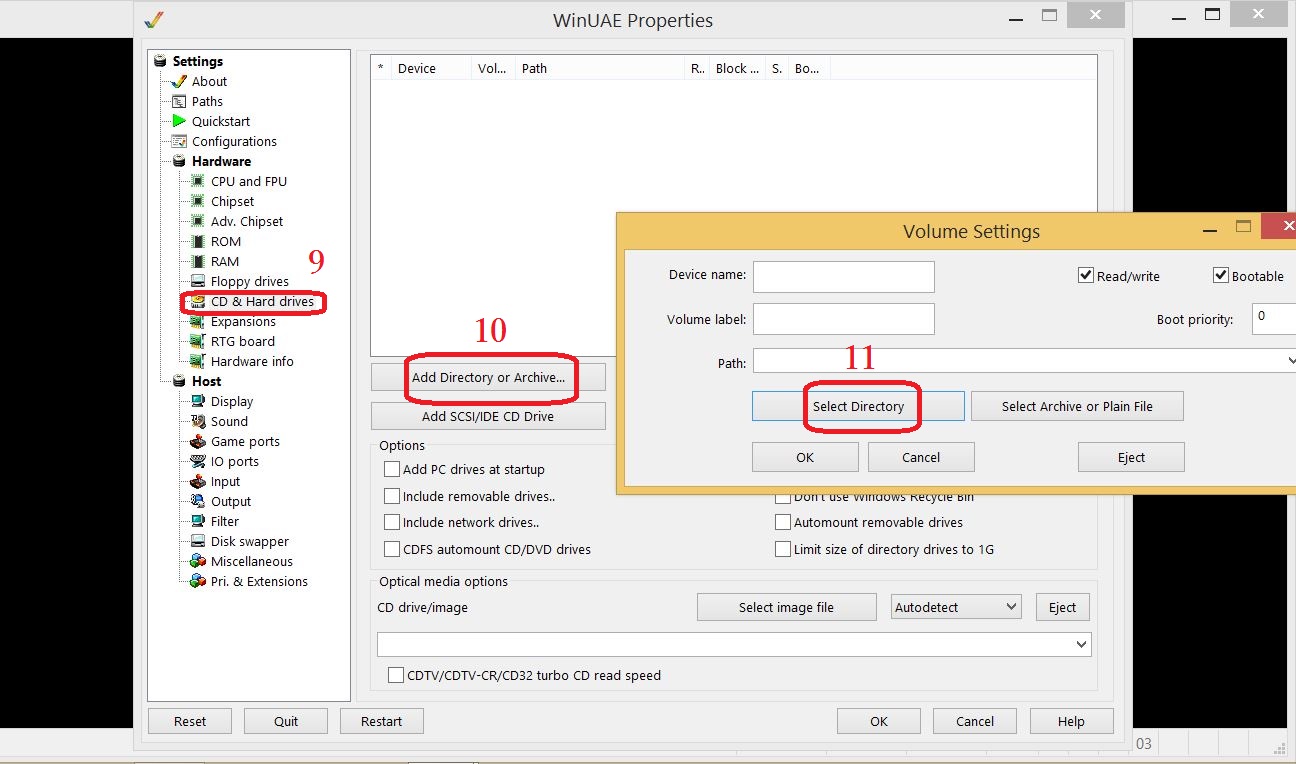Click the Adv. Chipset chip icon

coord(198,221)
